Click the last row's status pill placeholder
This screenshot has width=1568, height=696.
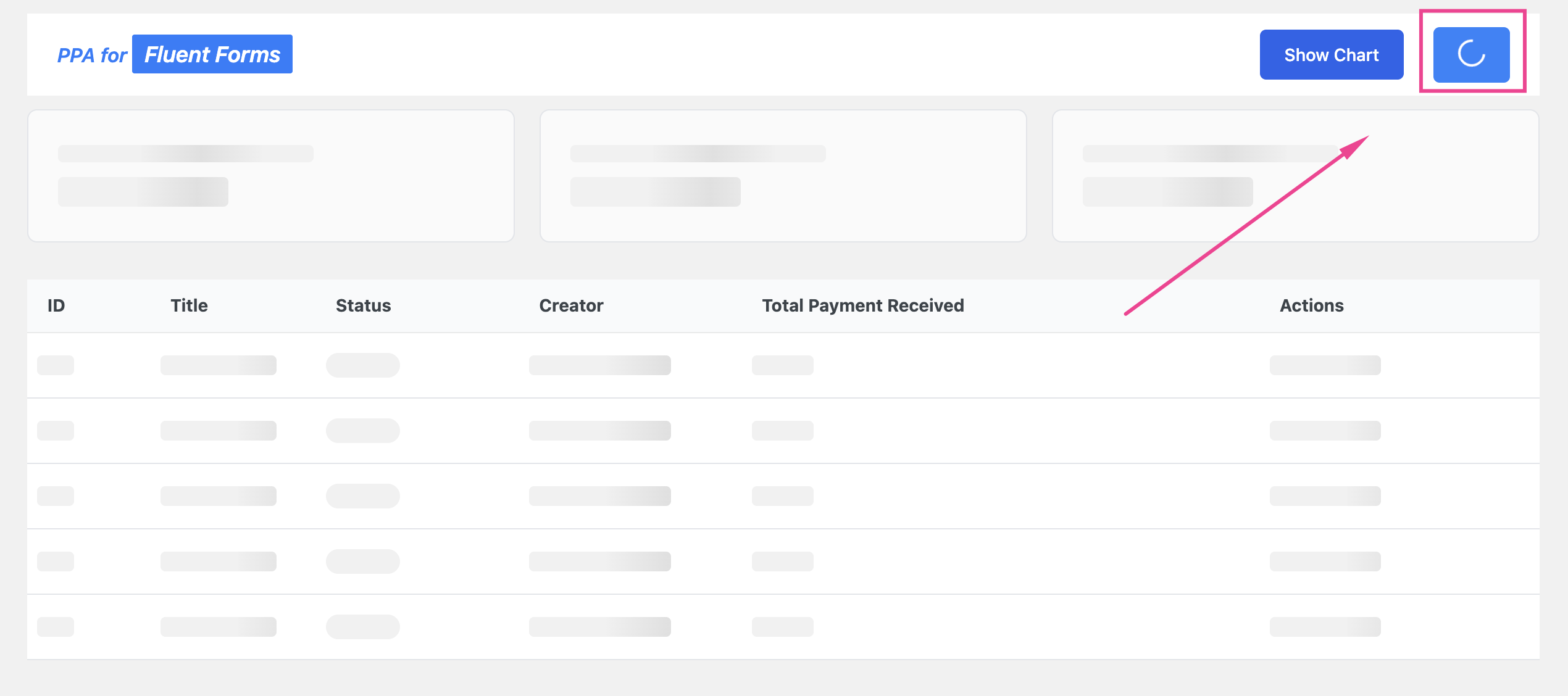[362, 627]
